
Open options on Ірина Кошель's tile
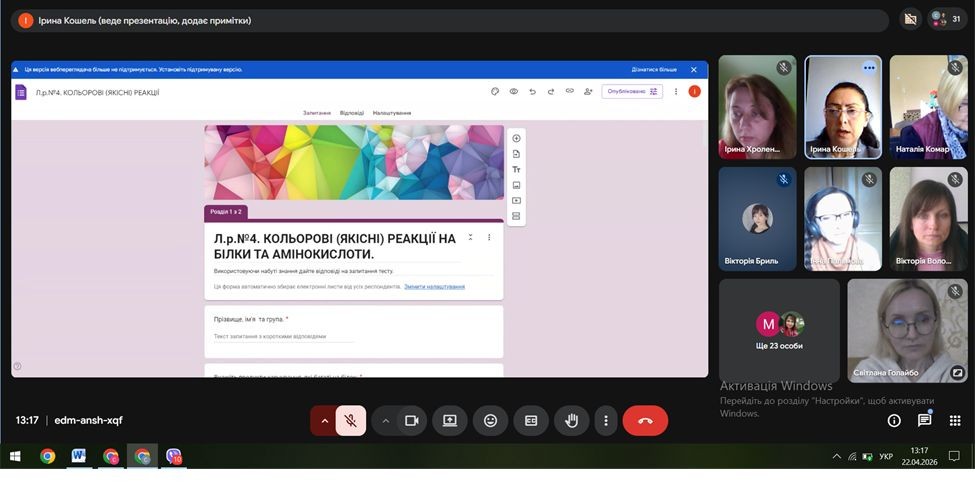point(869,68)
